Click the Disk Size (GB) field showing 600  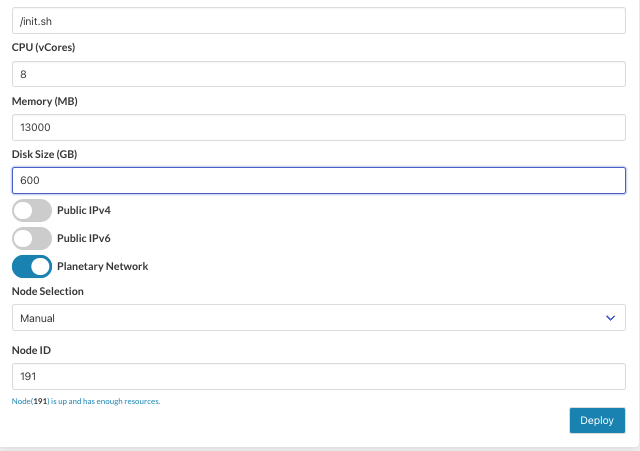(x=319, y=180)
